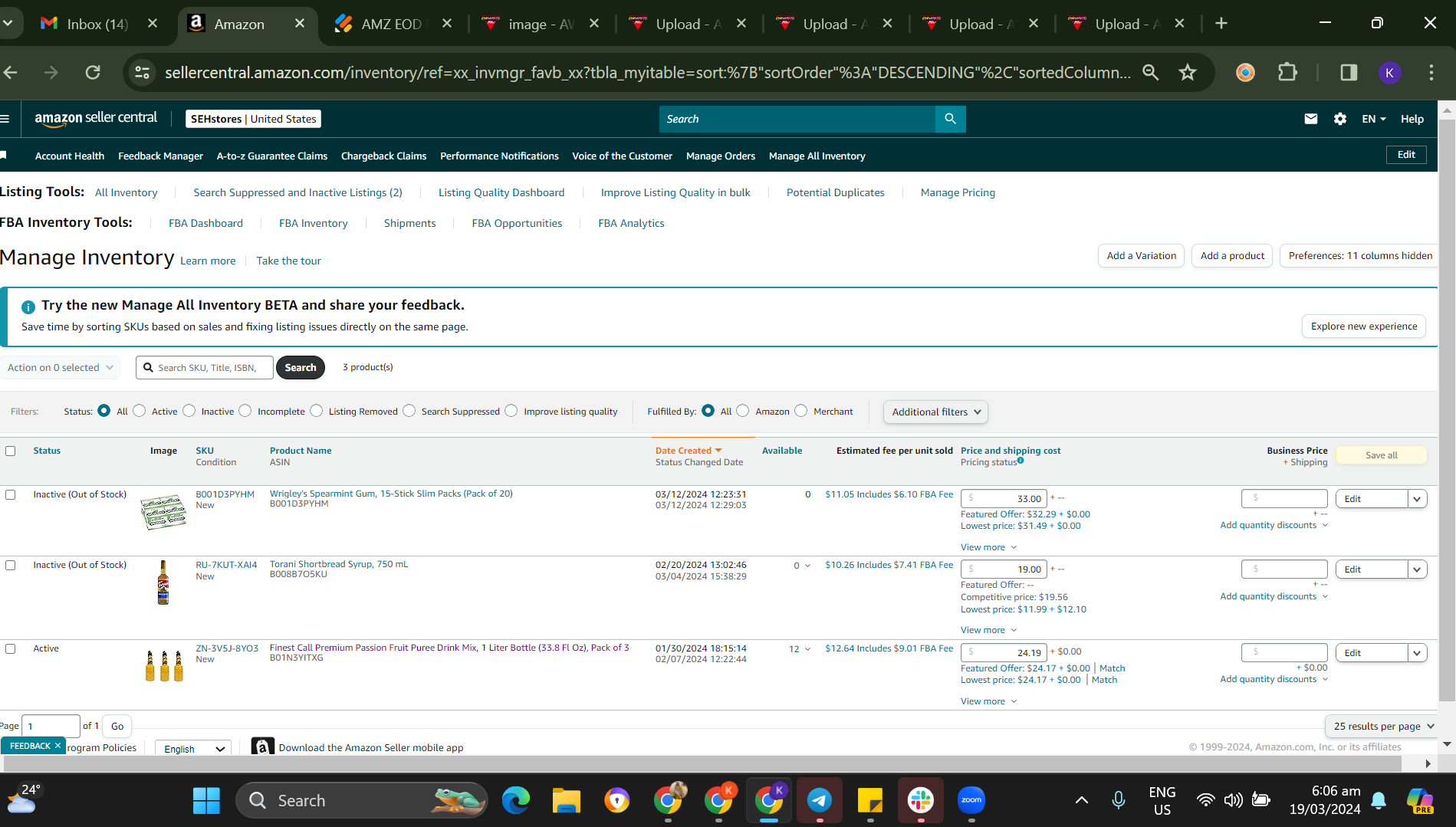Select the Incomplete status filter radio
The height and width of the screenshot is (827, 1456).
(x=245, y=411)
